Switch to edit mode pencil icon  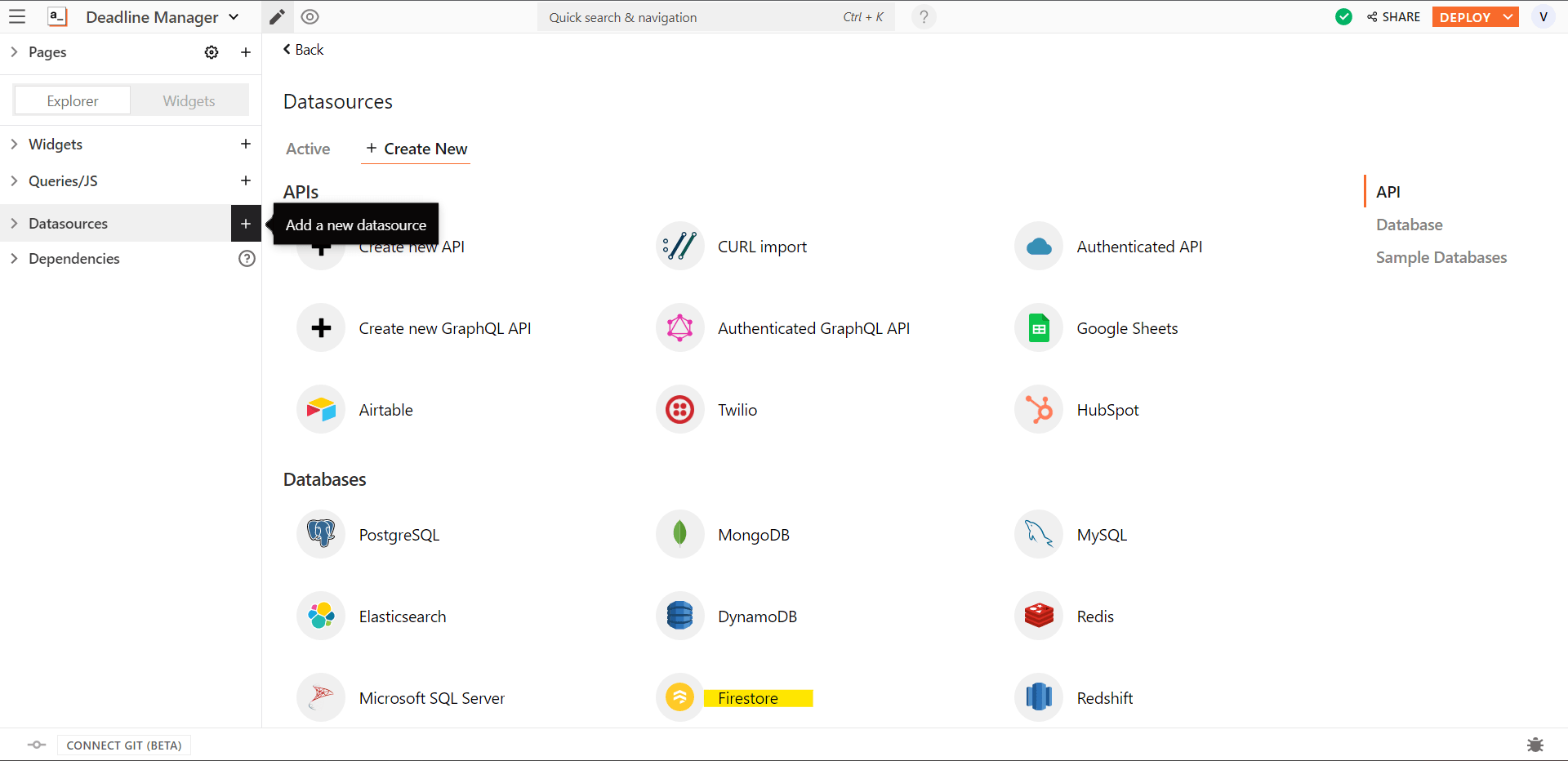[x=278, y=17]
